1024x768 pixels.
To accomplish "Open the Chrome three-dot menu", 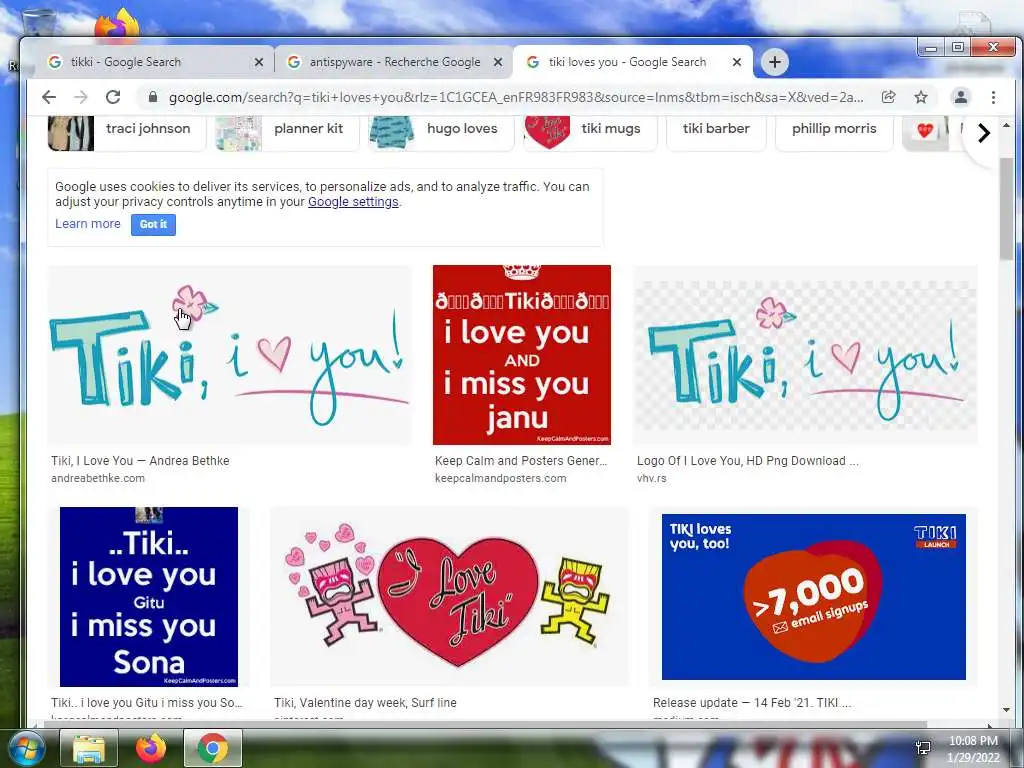I will pyautogui.click(x=993, y=97).
